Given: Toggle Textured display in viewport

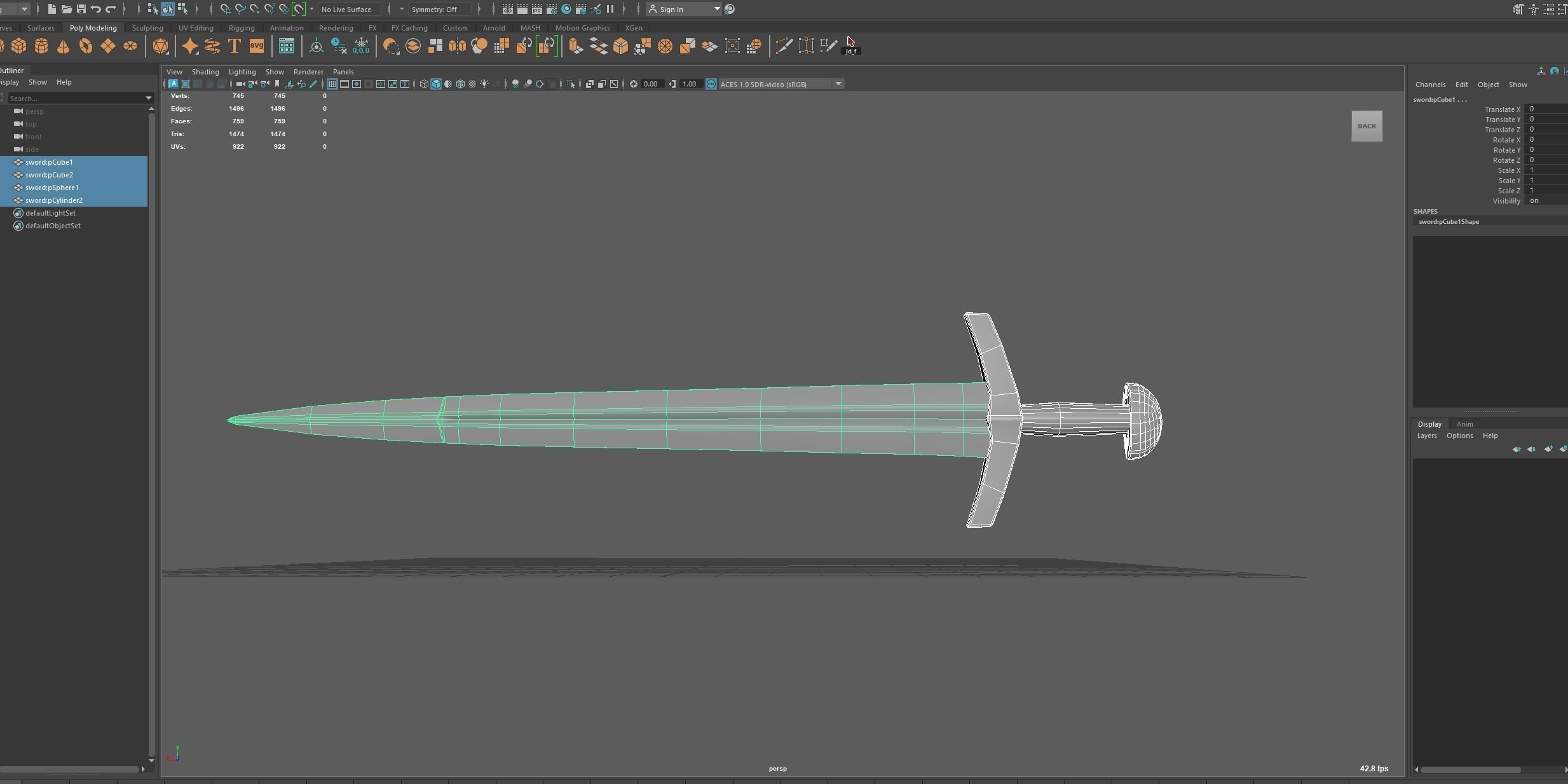Looking at the screenshot, I should [472, 84].
